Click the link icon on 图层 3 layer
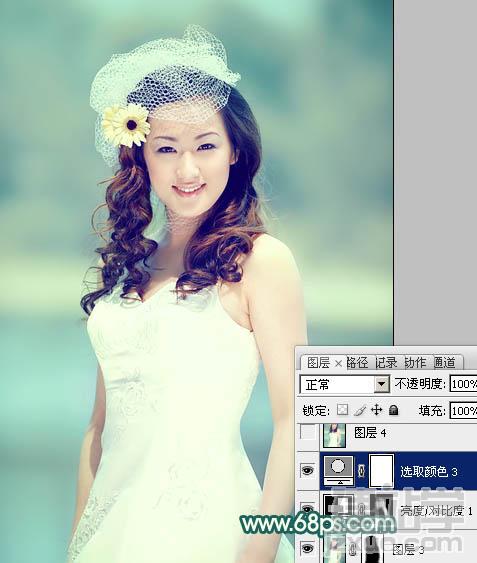The image size is (477, 563). 353,549
